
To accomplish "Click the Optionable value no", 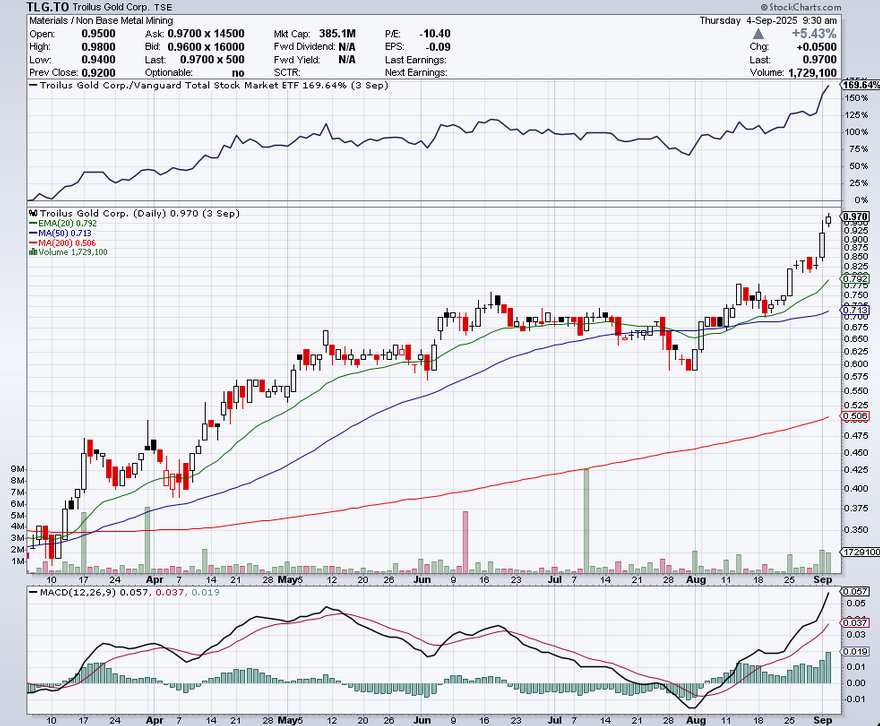I will click(x=238, y=73).
